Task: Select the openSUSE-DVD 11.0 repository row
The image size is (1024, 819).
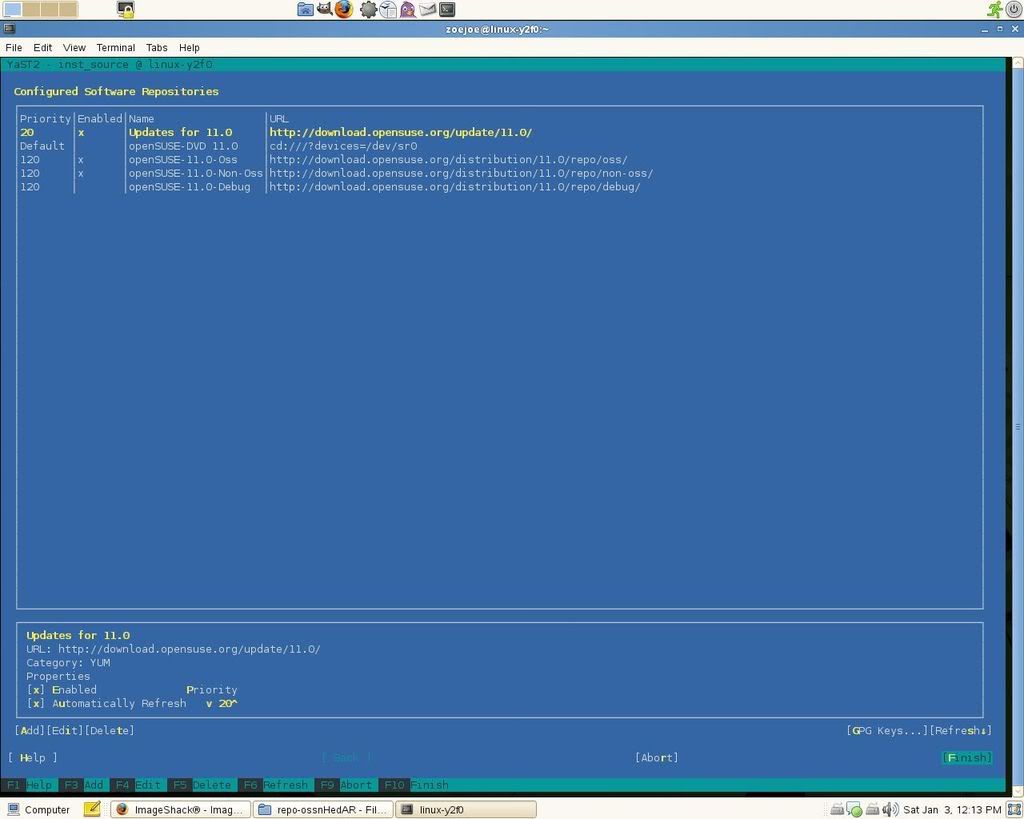Action: point(500,146)
